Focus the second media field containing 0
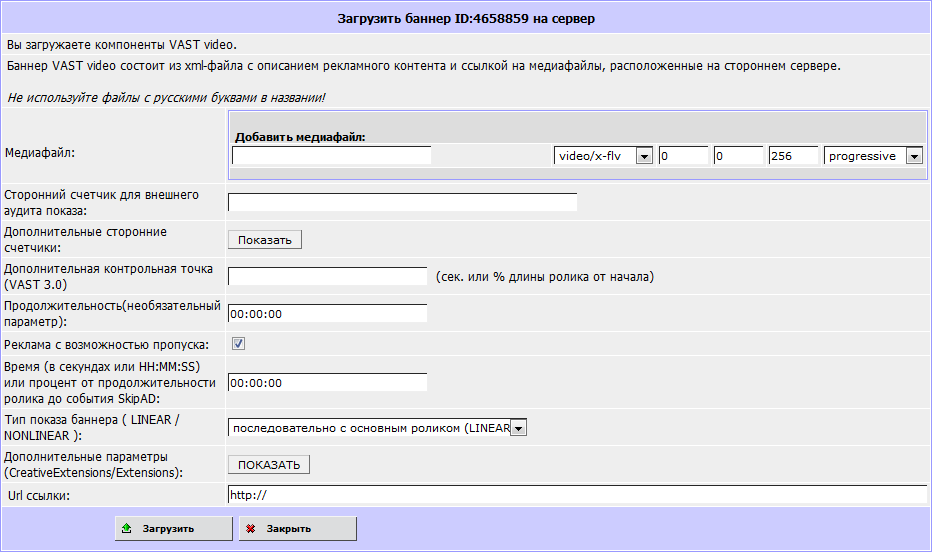 738,156
